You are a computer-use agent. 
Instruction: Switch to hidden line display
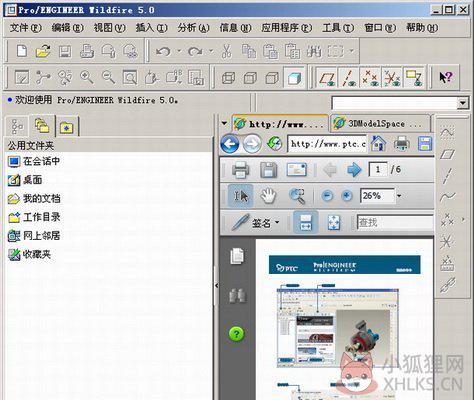click(250, 78)
